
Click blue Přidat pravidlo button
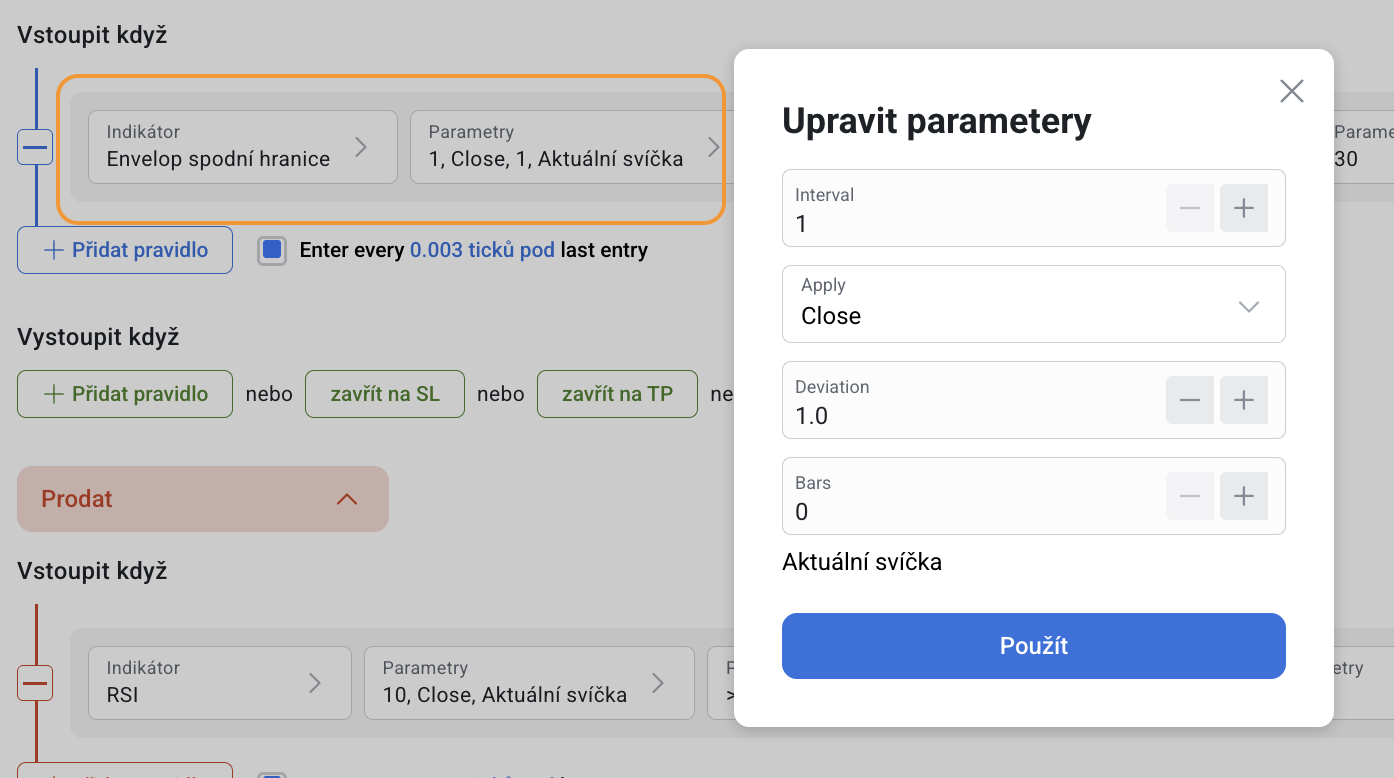pyautogui.click(x=125, y=250)
